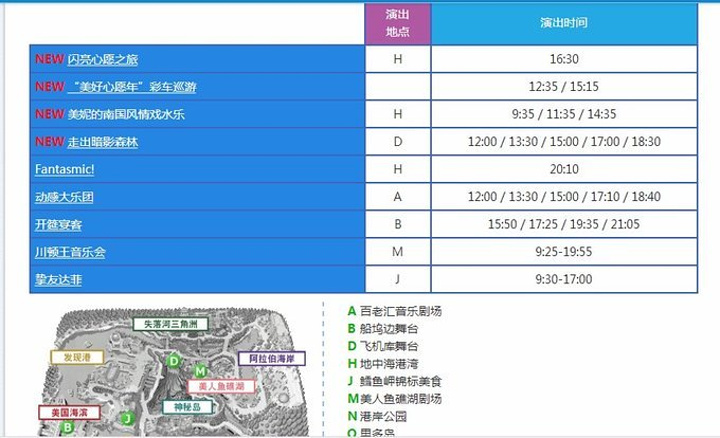Open the 走出暗影森林 show link

pos(102,142)
